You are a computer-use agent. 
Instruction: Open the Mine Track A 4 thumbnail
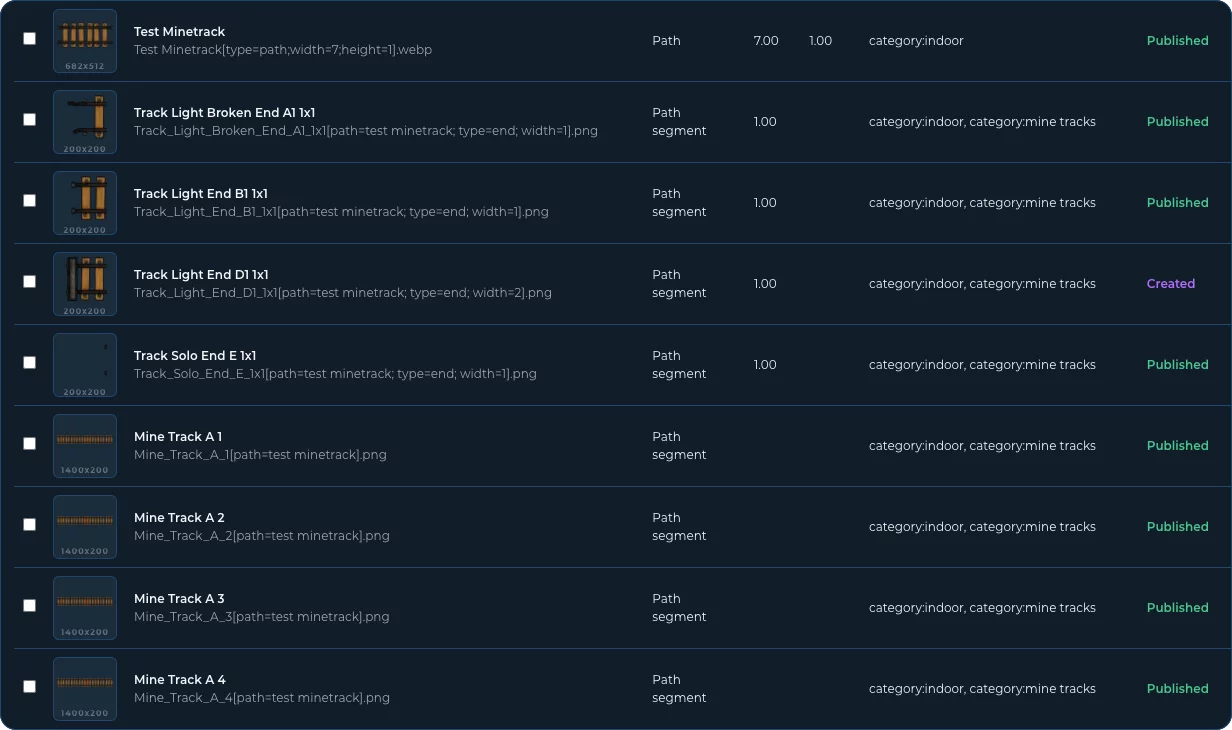point(85,689)
